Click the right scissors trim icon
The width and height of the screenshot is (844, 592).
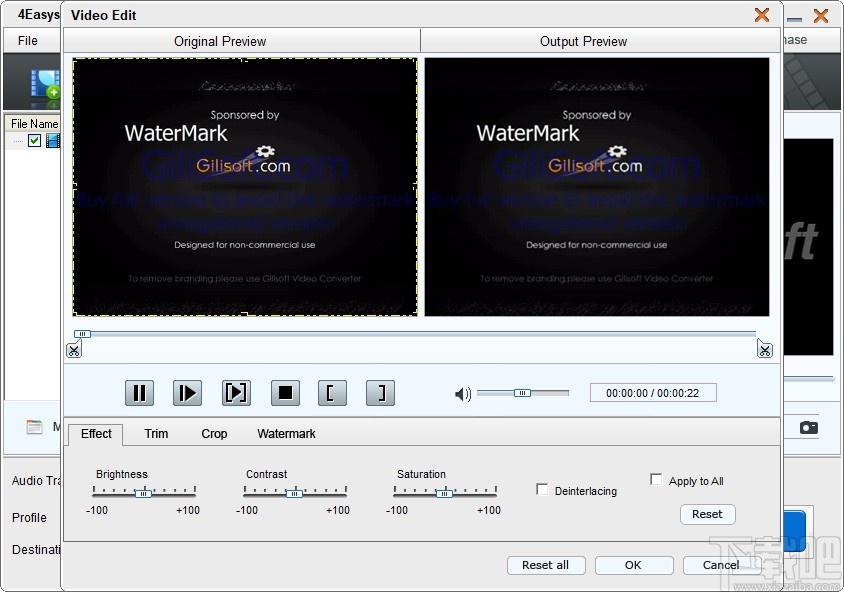click(x=765, y=349)
